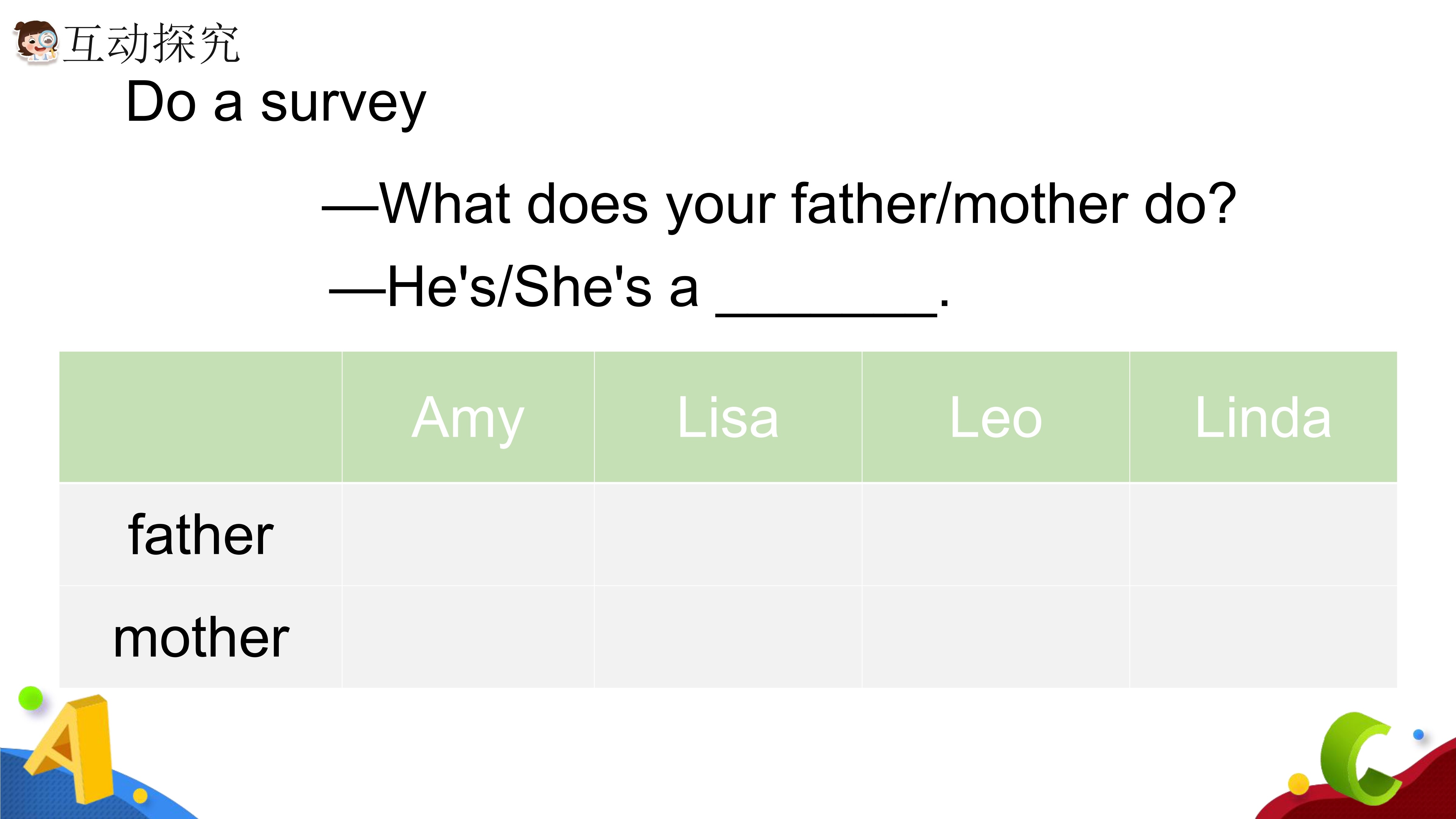Select the Lisa column header
The height and width of the screenshot is (819, 1456).
pyautogui.click(x=728, y=417)
